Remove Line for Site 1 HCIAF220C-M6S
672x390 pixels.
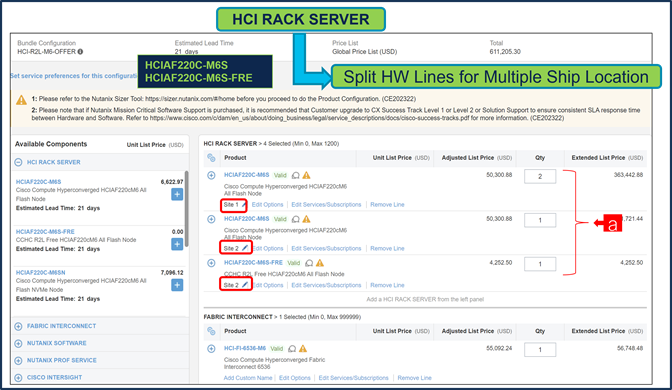click(387, 205)
